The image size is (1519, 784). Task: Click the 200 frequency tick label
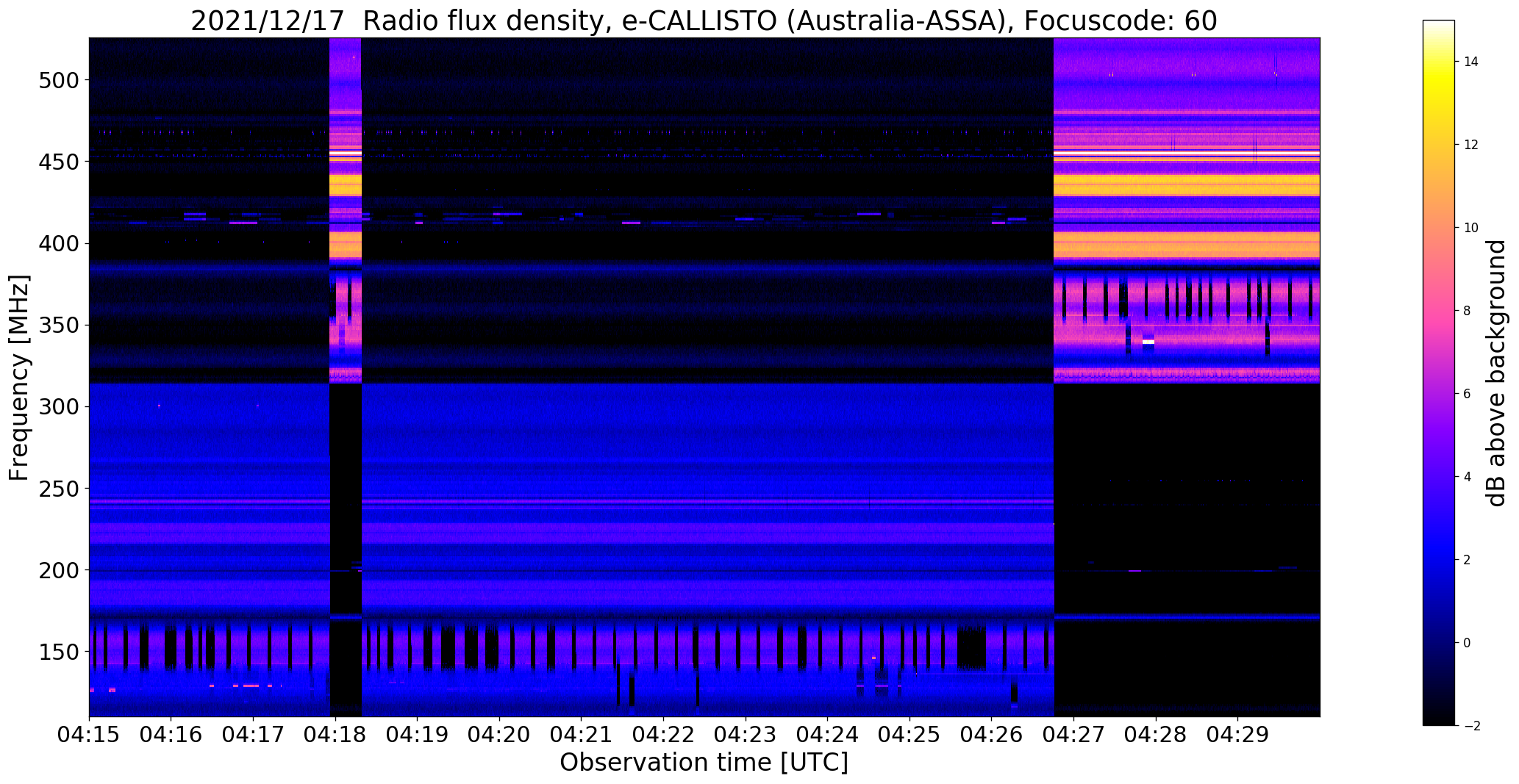click(58, 570)
